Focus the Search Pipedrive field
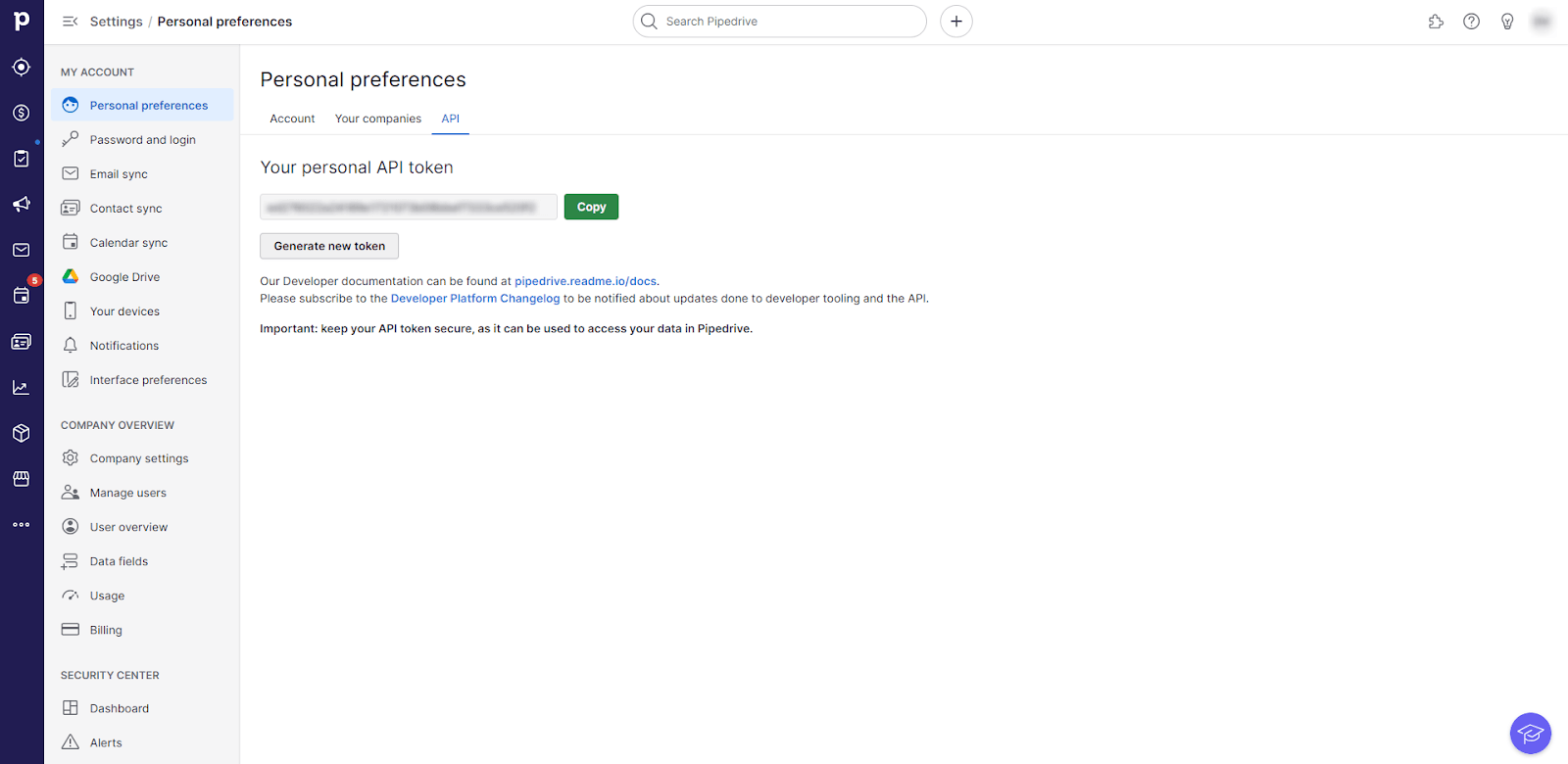 click(x=780, y=22)
